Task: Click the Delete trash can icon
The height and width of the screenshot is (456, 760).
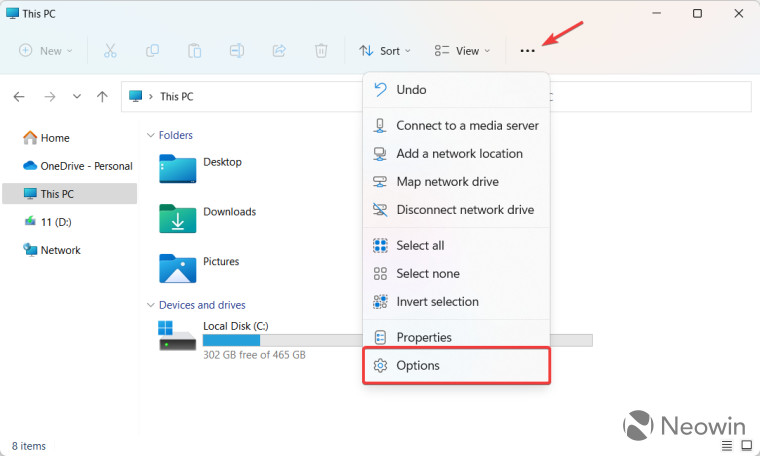Action: coord(321,50)
